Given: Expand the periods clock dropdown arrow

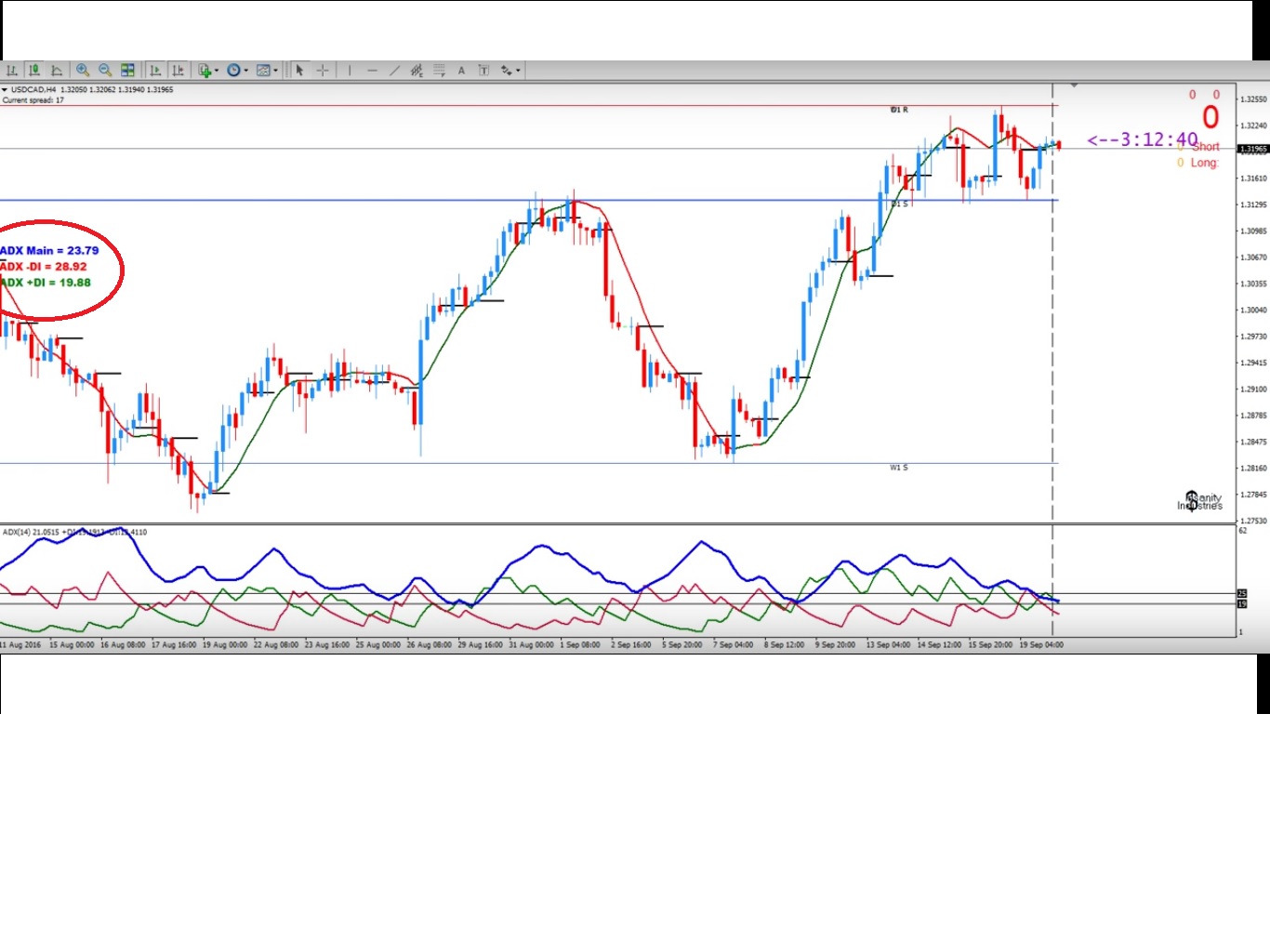Looking at the screenshot, I should tap(246, 71).
